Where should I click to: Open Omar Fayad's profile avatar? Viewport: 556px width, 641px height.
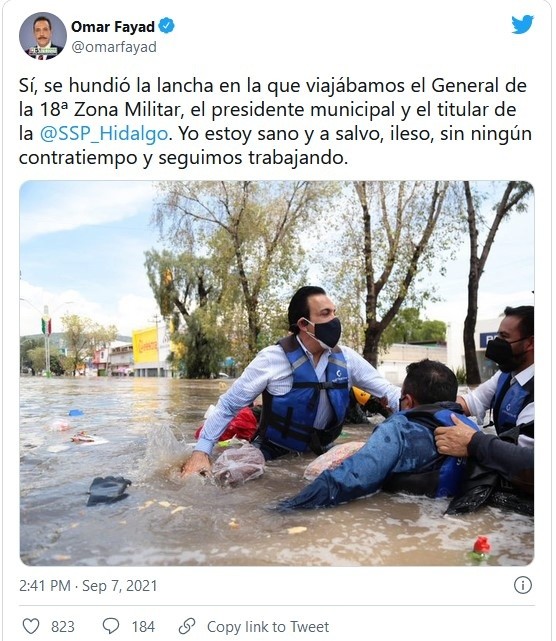point(43,36)
